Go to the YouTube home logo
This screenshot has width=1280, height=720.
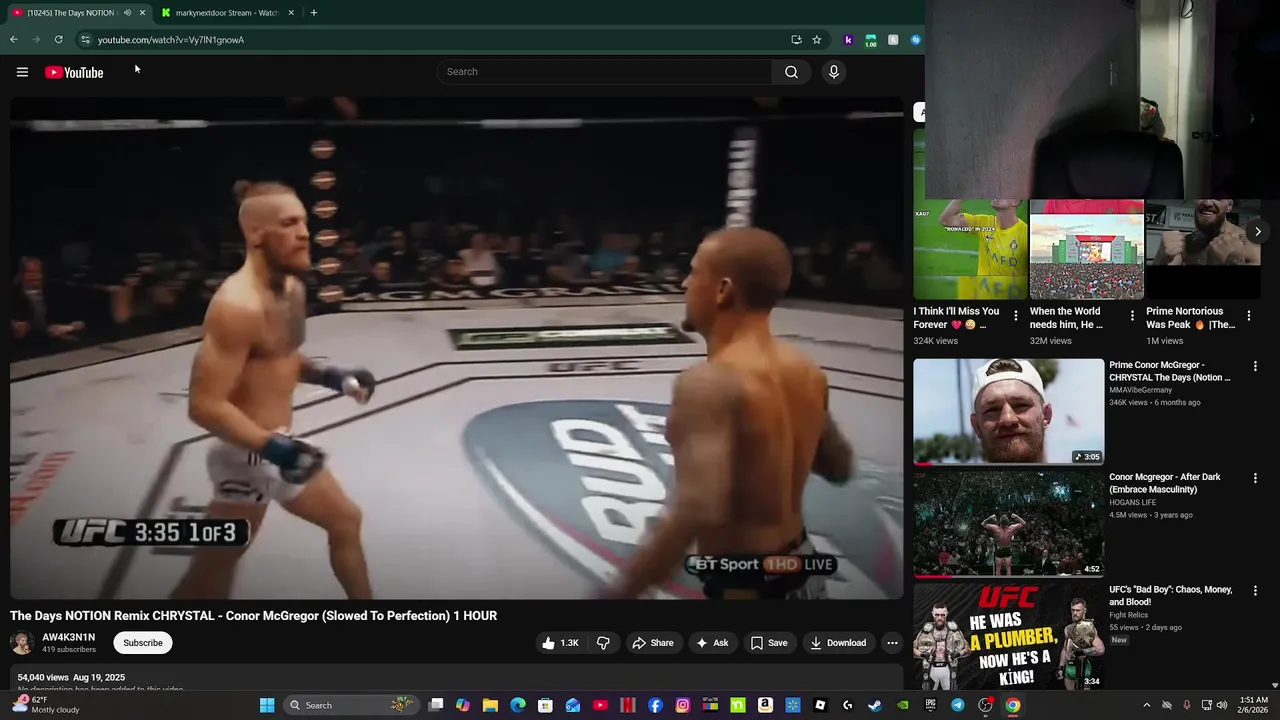pyautogui.click(x=74, y=72)
